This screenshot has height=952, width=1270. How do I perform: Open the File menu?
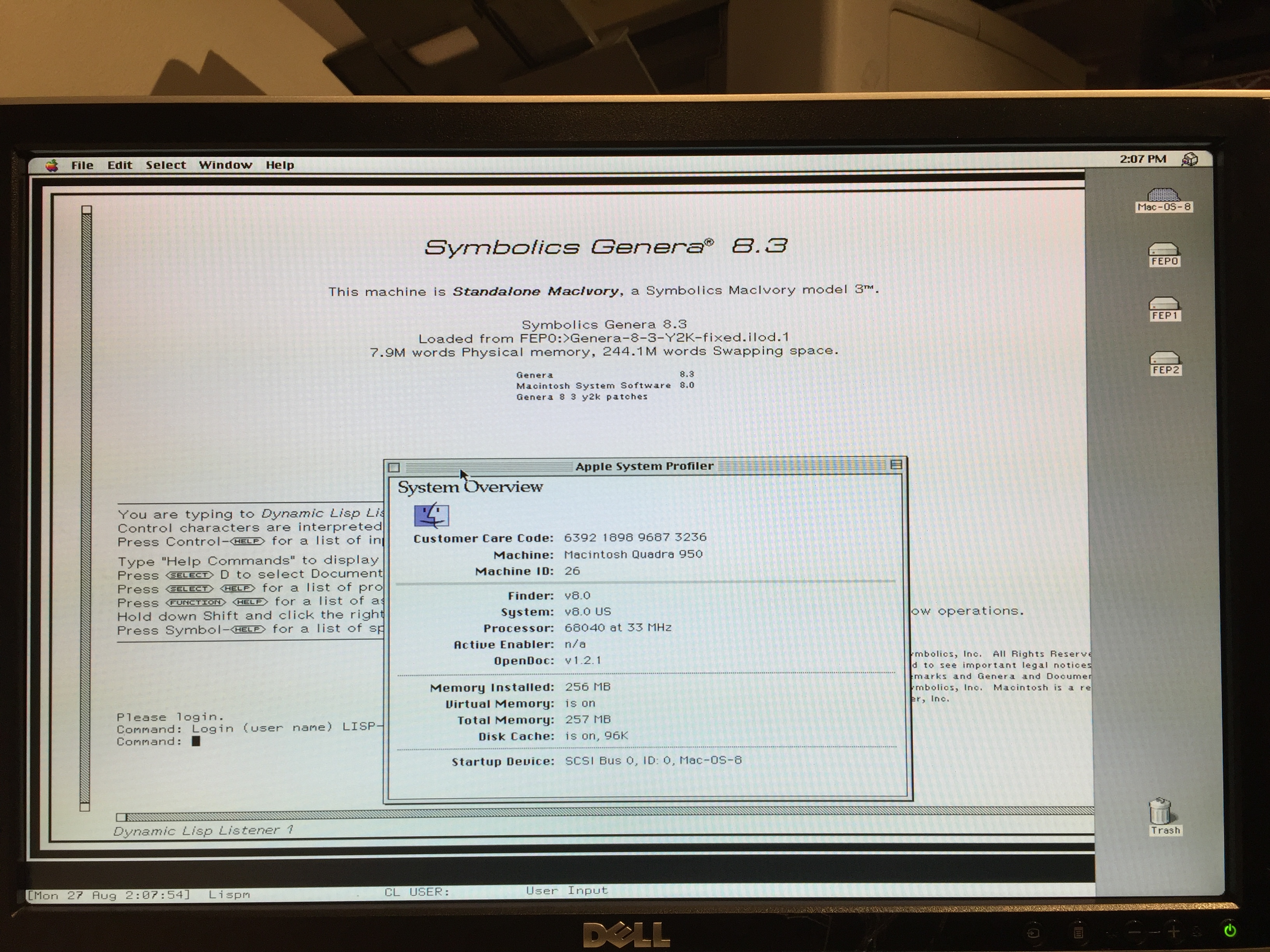coord(82,165)
